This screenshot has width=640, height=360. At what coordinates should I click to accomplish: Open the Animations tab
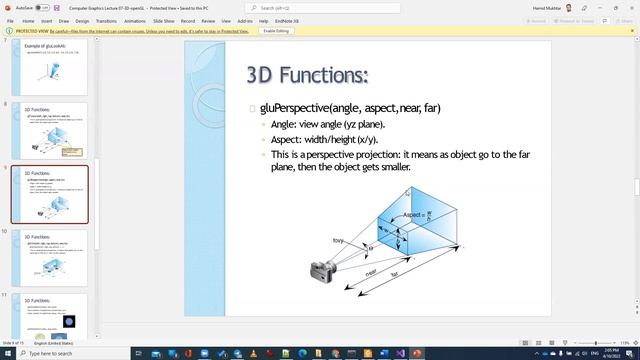(135, 21)
